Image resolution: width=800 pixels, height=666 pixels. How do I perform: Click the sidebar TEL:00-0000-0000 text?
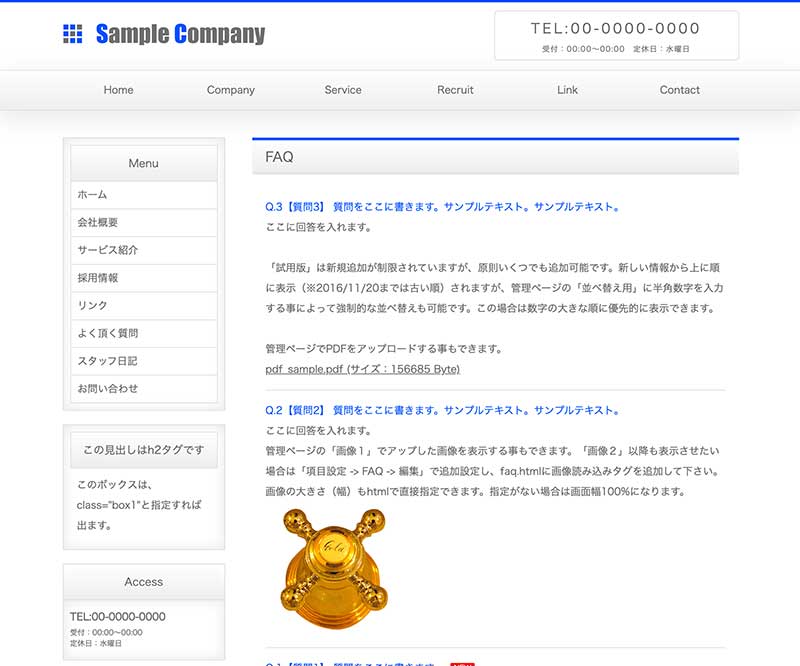[x=118, y=616]
